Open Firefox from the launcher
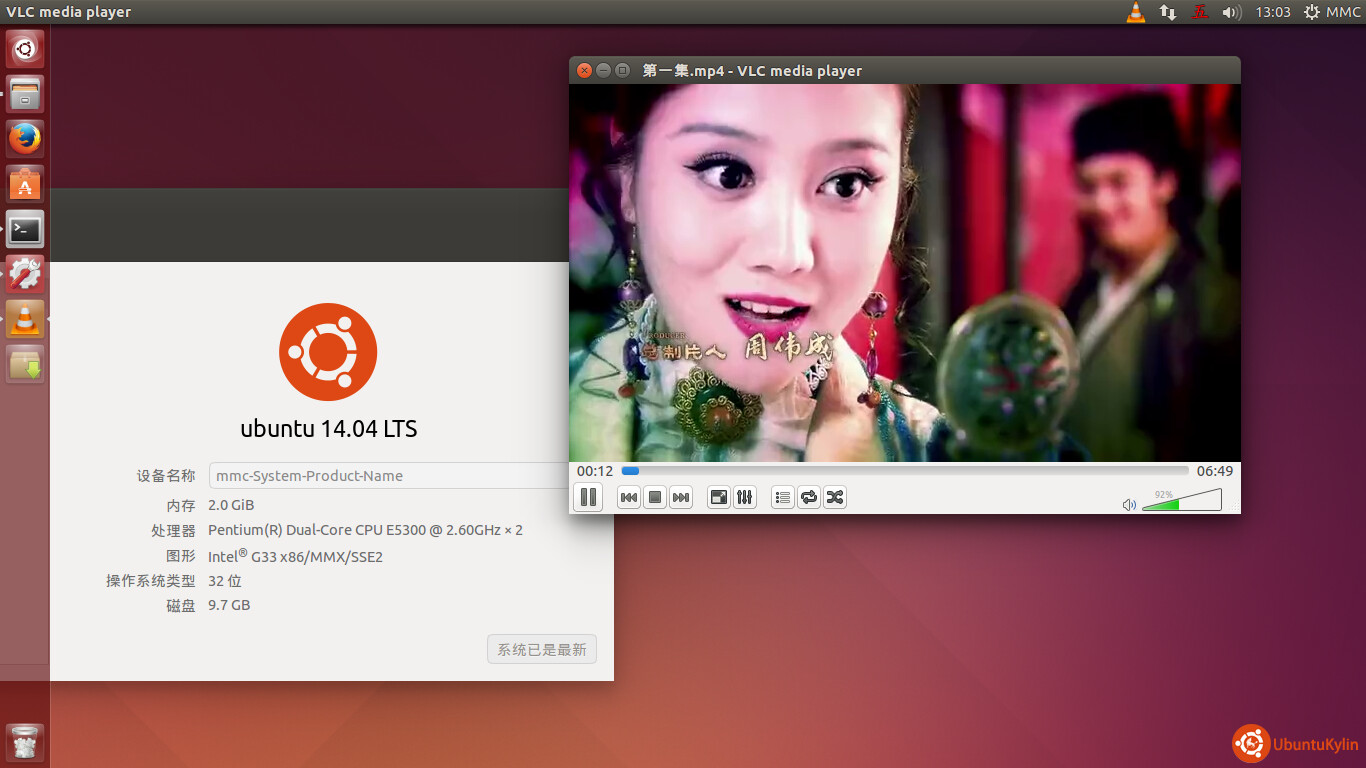1366x768 pixels. pos(25,138)
